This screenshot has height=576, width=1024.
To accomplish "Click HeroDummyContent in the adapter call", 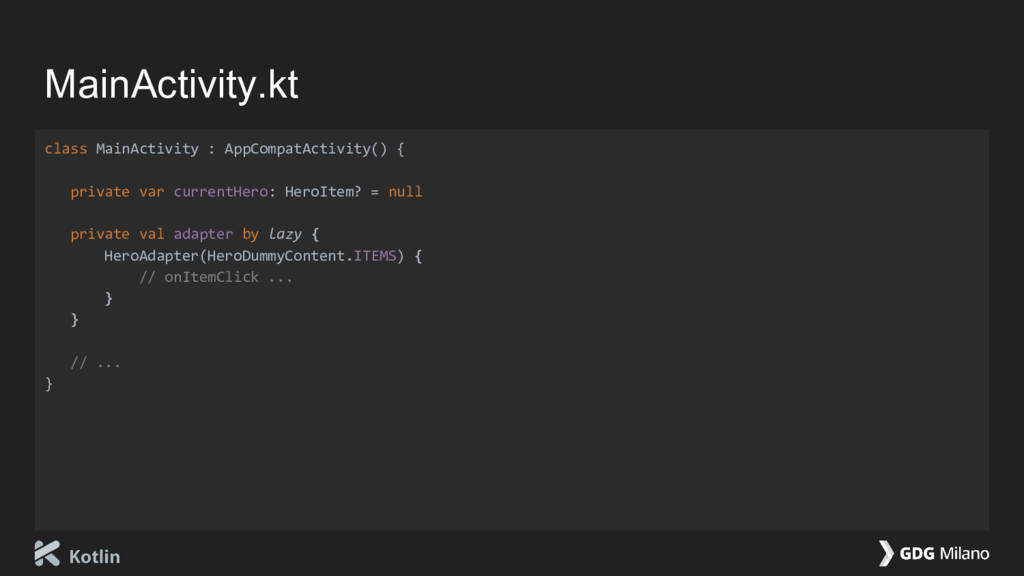I will (276, 255).
